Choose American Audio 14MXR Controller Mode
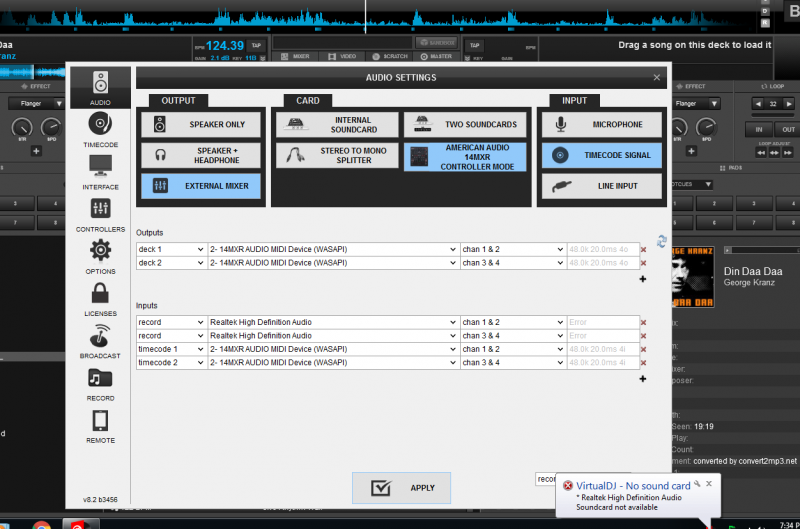Viewport: 800px width, 529px height. click(465, 157)
